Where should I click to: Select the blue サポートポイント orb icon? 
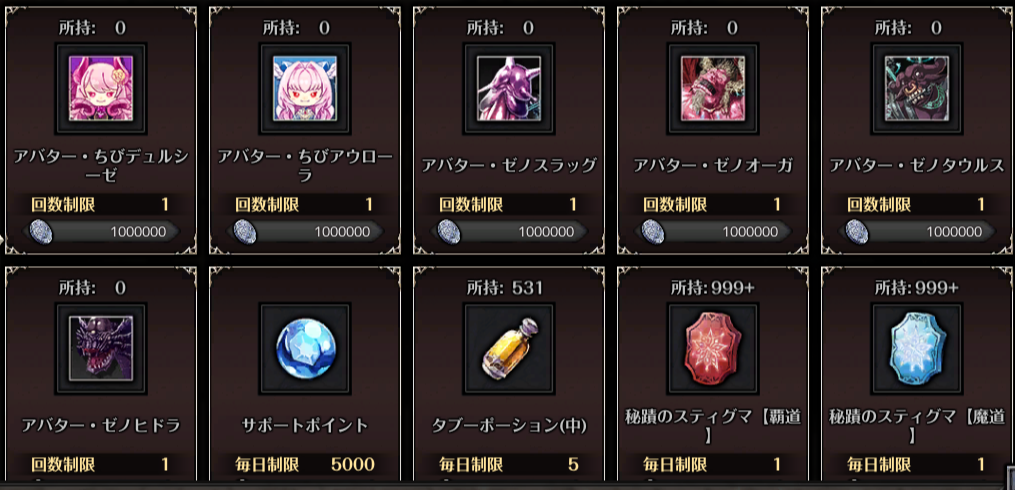coord(305,348)
